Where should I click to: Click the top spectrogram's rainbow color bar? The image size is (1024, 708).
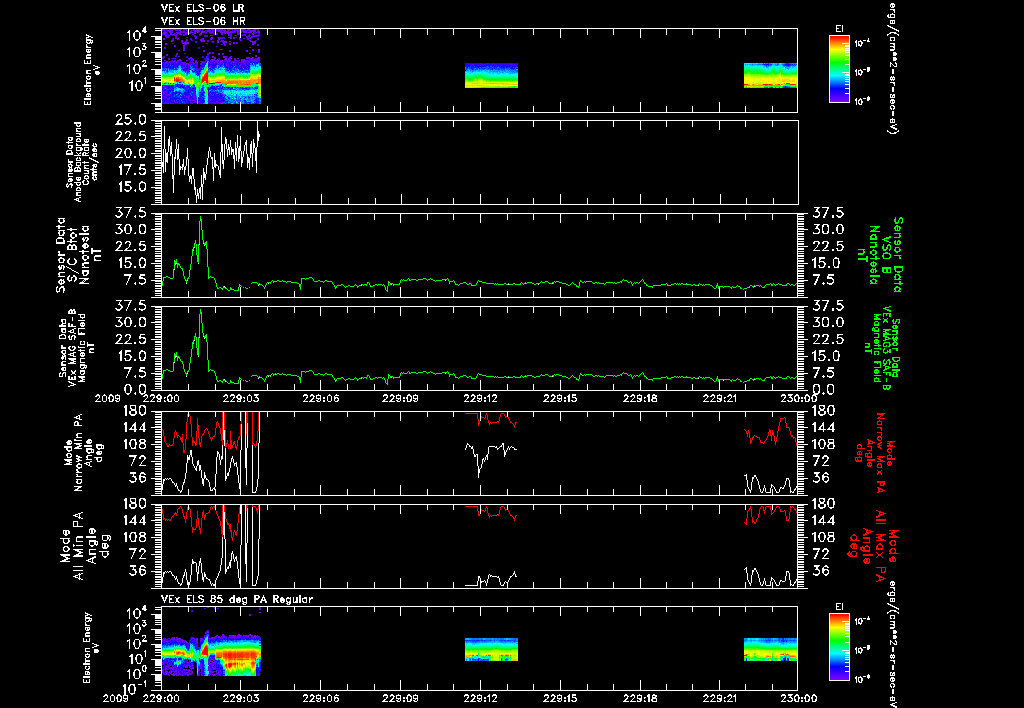pos(839,69)
